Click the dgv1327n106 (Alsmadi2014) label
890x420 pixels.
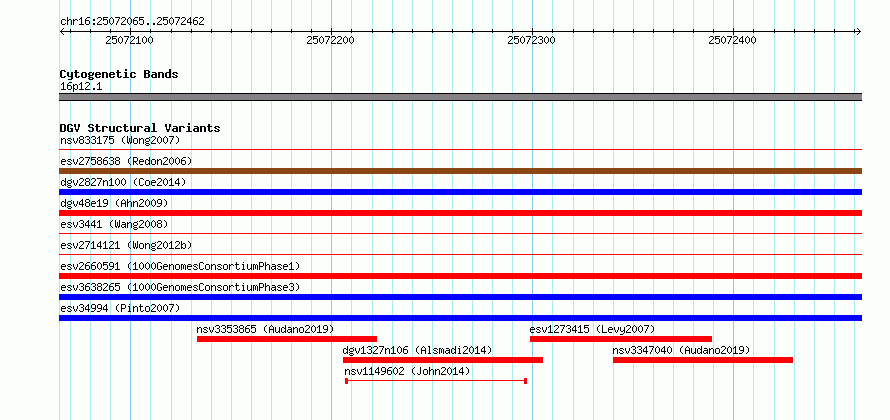pyautogui.click(x=417, y=350)
